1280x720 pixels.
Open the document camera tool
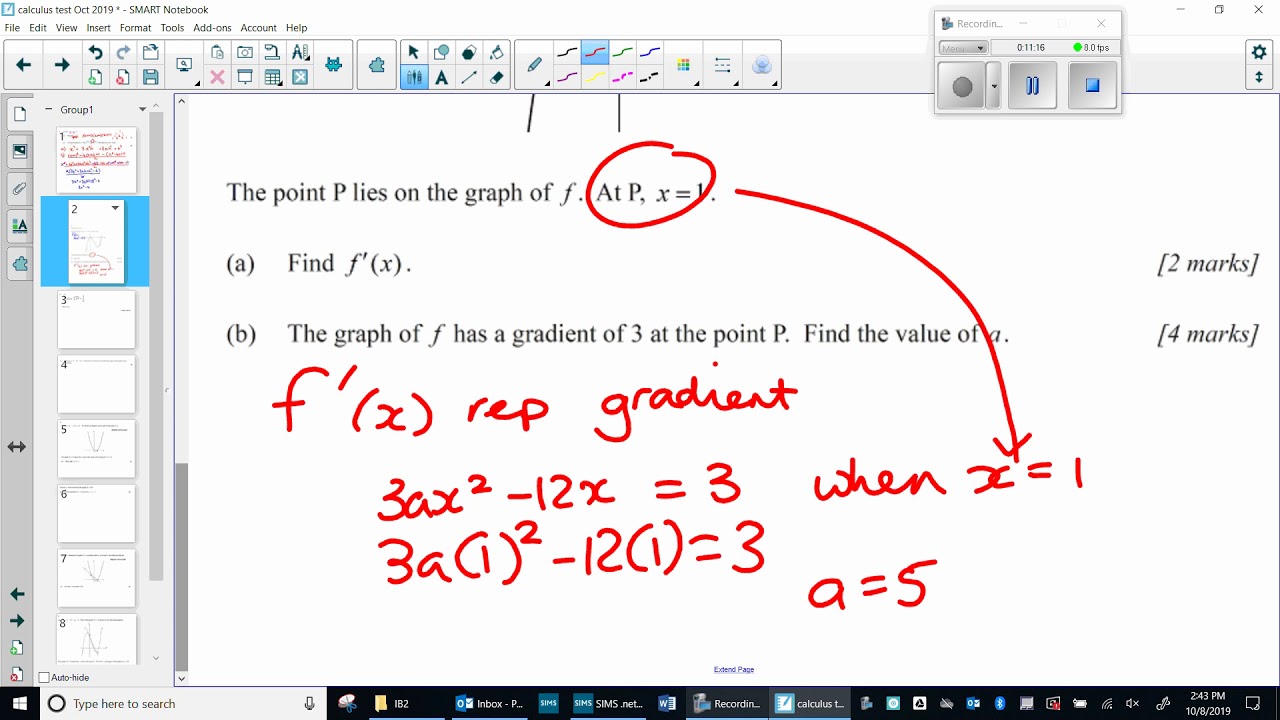(x=272, y=53)
